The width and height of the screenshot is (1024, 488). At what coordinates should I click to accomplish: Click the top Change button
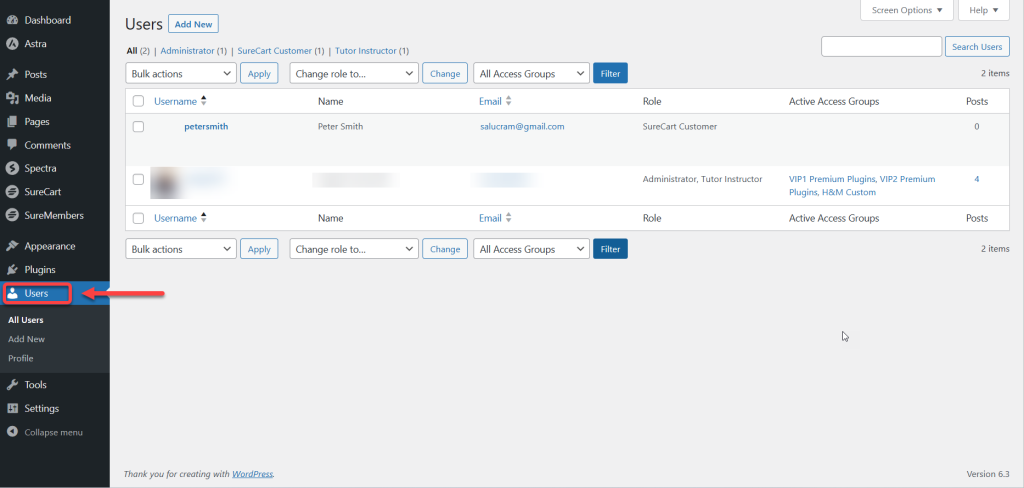[x=445, y=74]
